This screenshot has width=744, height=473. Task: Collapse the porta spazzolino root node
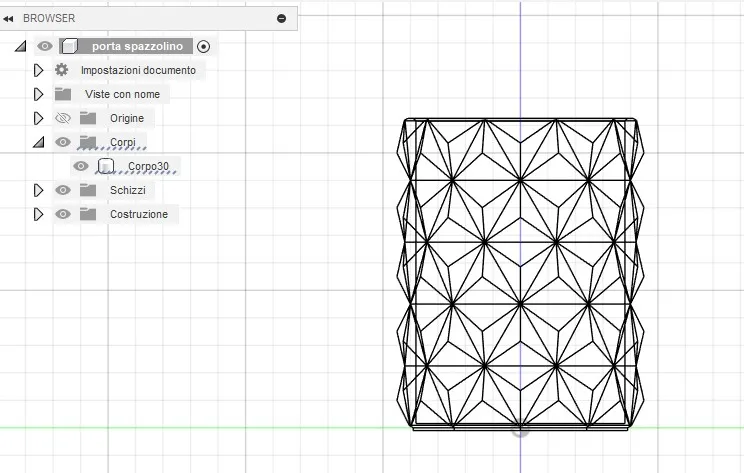[x=20, y=46]
